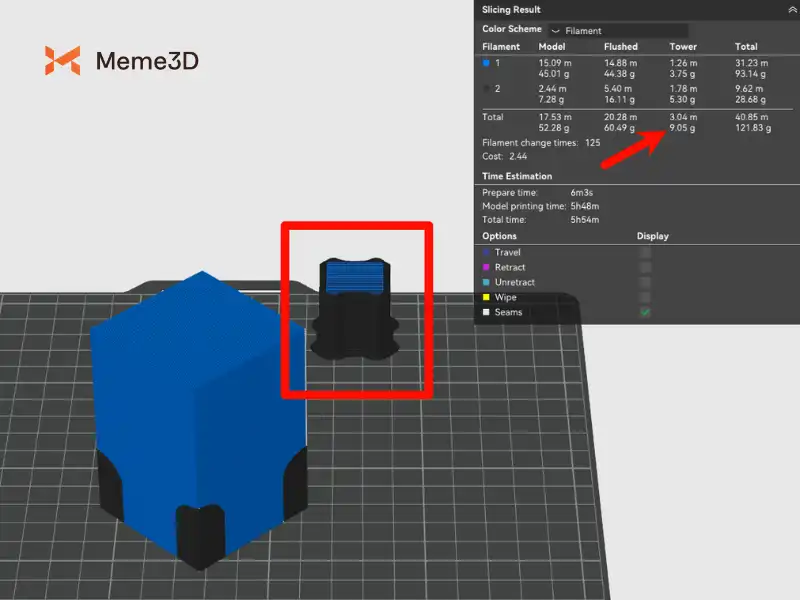The image size is (800, 600).
Task: Click the Retract magenta color icon
Action: 486,268
